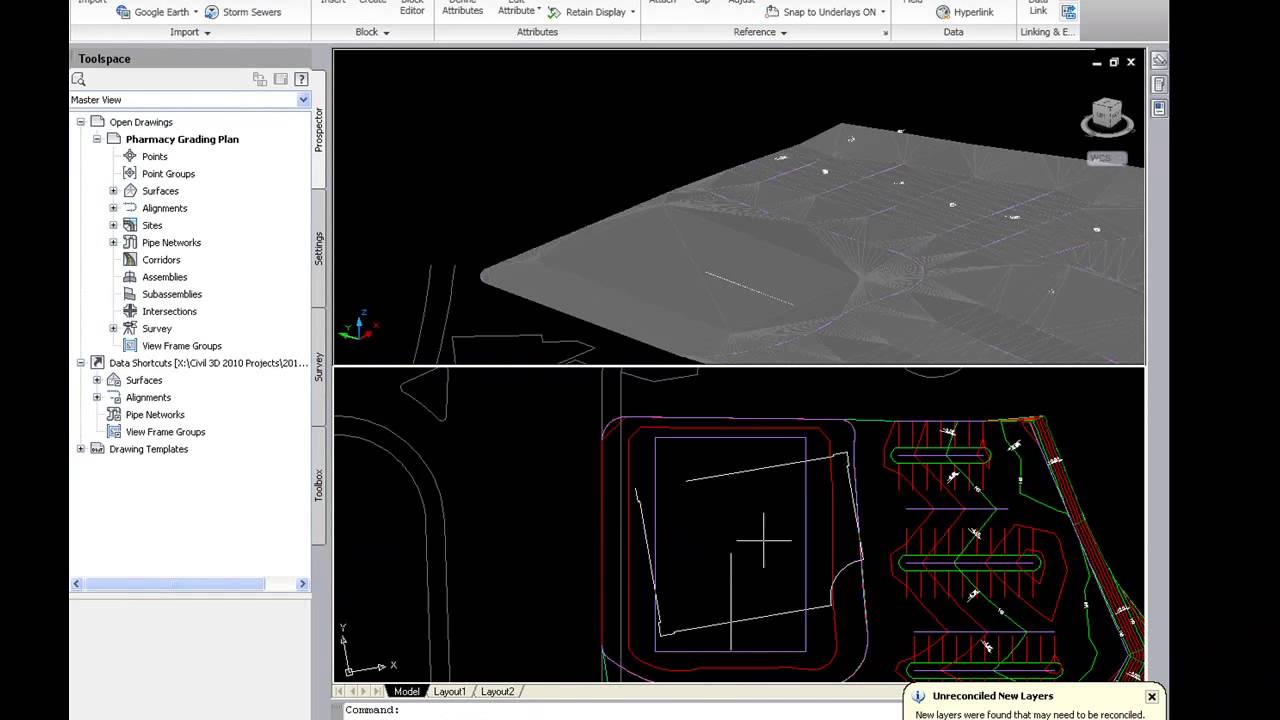
Task: Open Google Earth dropdown arrow
Action: 196,12
